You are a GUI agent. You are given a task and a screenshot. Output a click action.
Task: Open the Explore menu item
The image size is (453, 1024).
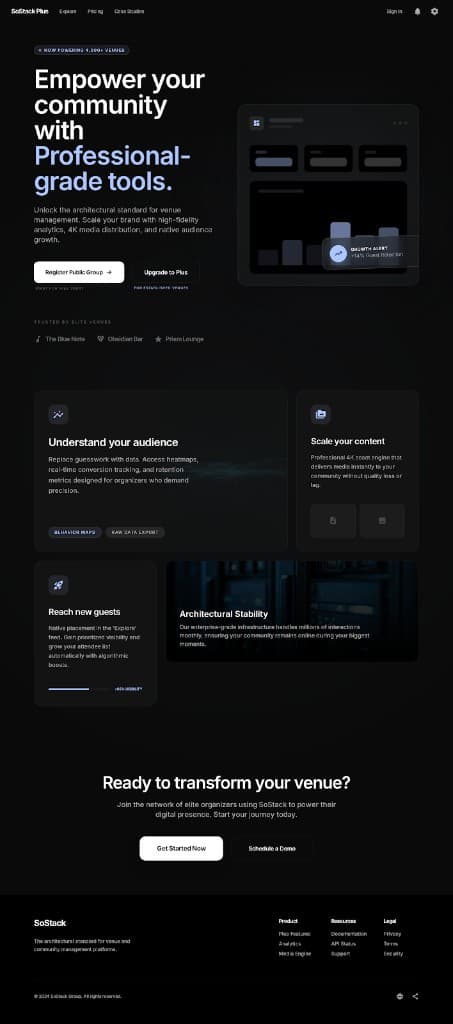point(68,12)
